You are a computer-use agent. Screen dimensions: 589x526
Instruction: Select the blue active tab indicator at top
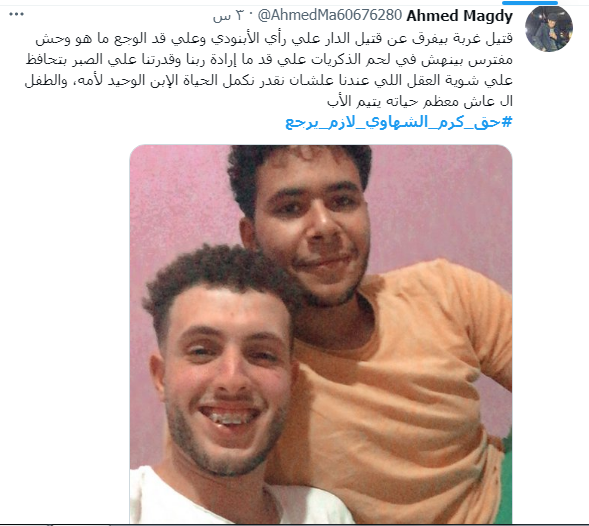click(529, 3)
